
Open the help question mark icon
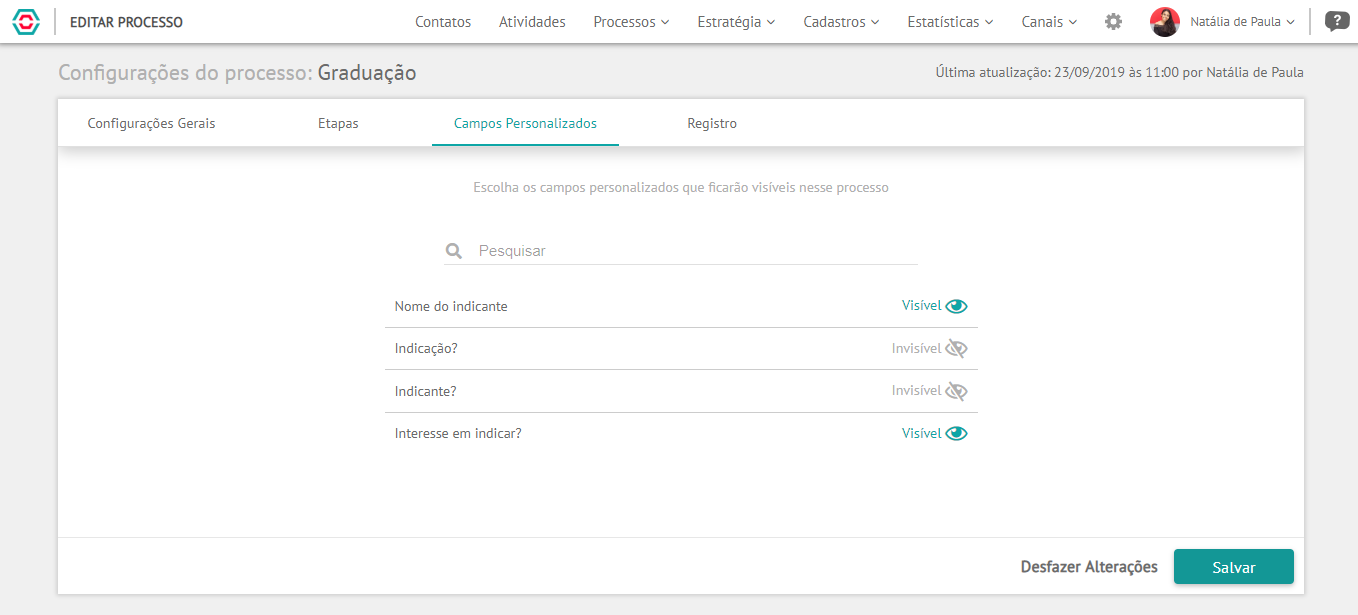[x=1337, y=21]
